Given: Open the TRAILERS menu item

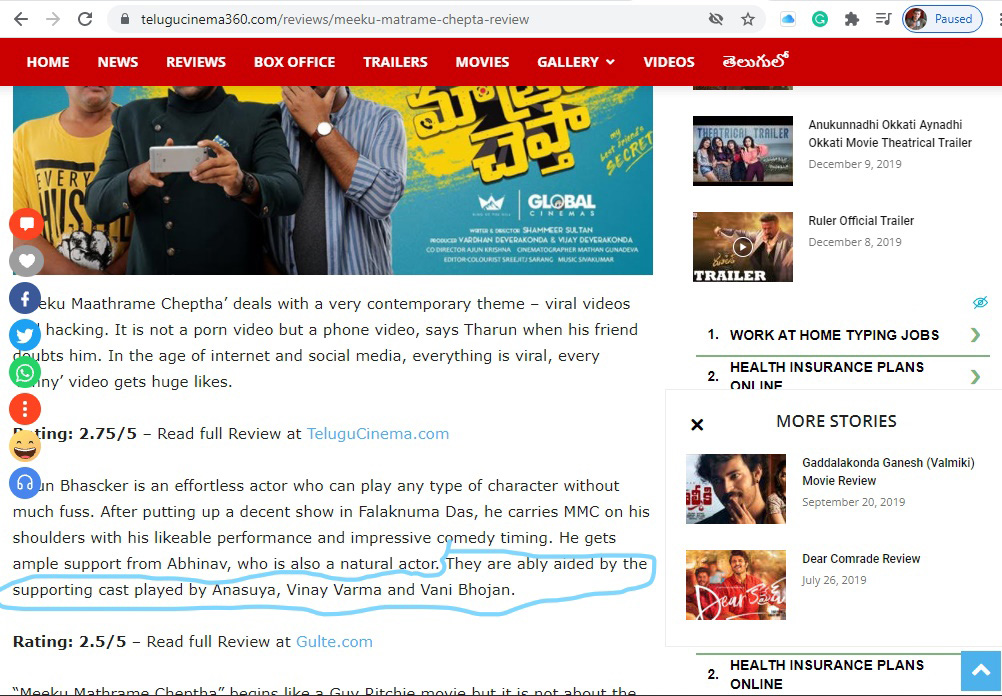Looking at the screenshot, I should tap(395, 62).
